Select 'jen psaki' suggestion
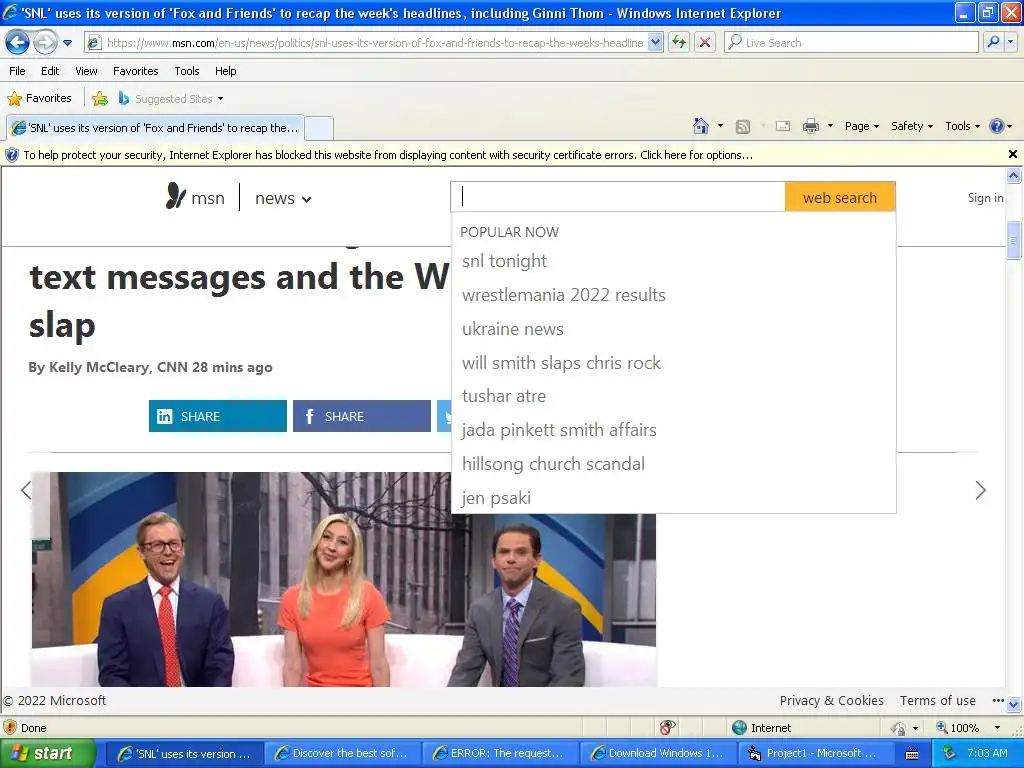Viewport: 1024px width, 768px height. pos(496,498)
